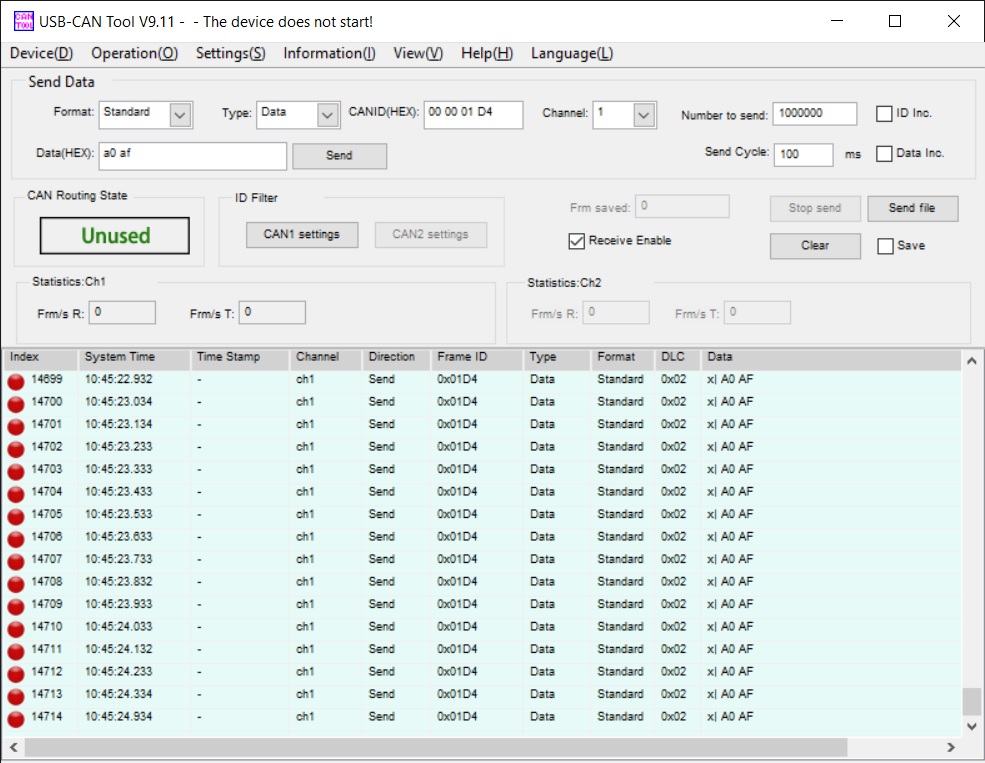Click the red status icon on row 14714
The image size is (985, 763).
click(16, 718)
